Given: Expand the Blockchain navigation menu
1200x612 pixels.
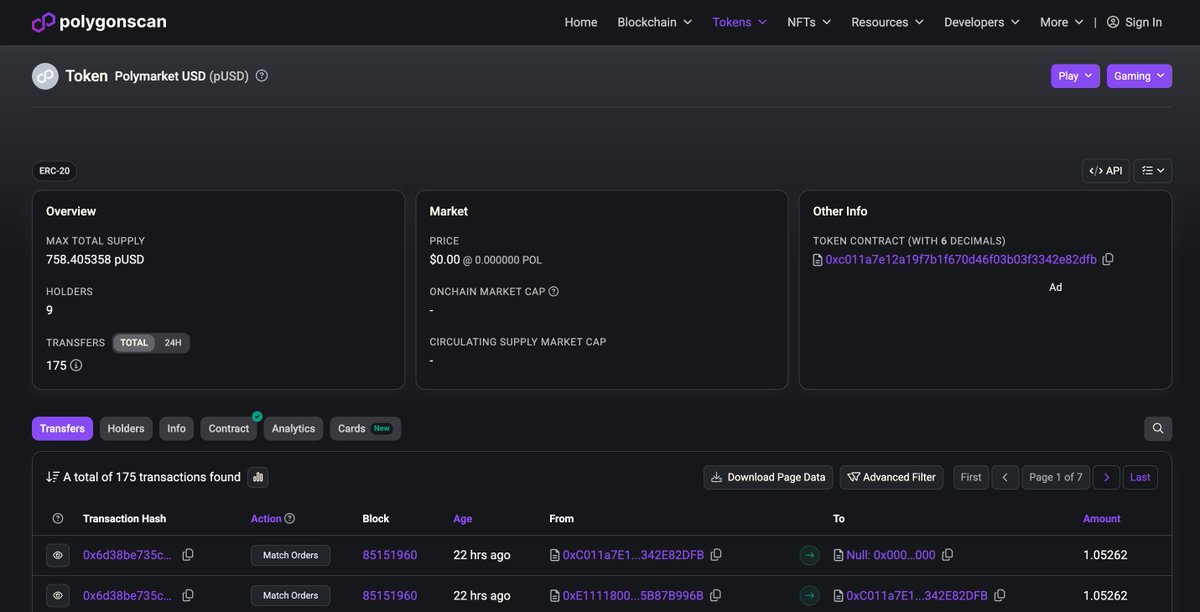Looking at the screenshot, I should (654, 22).
